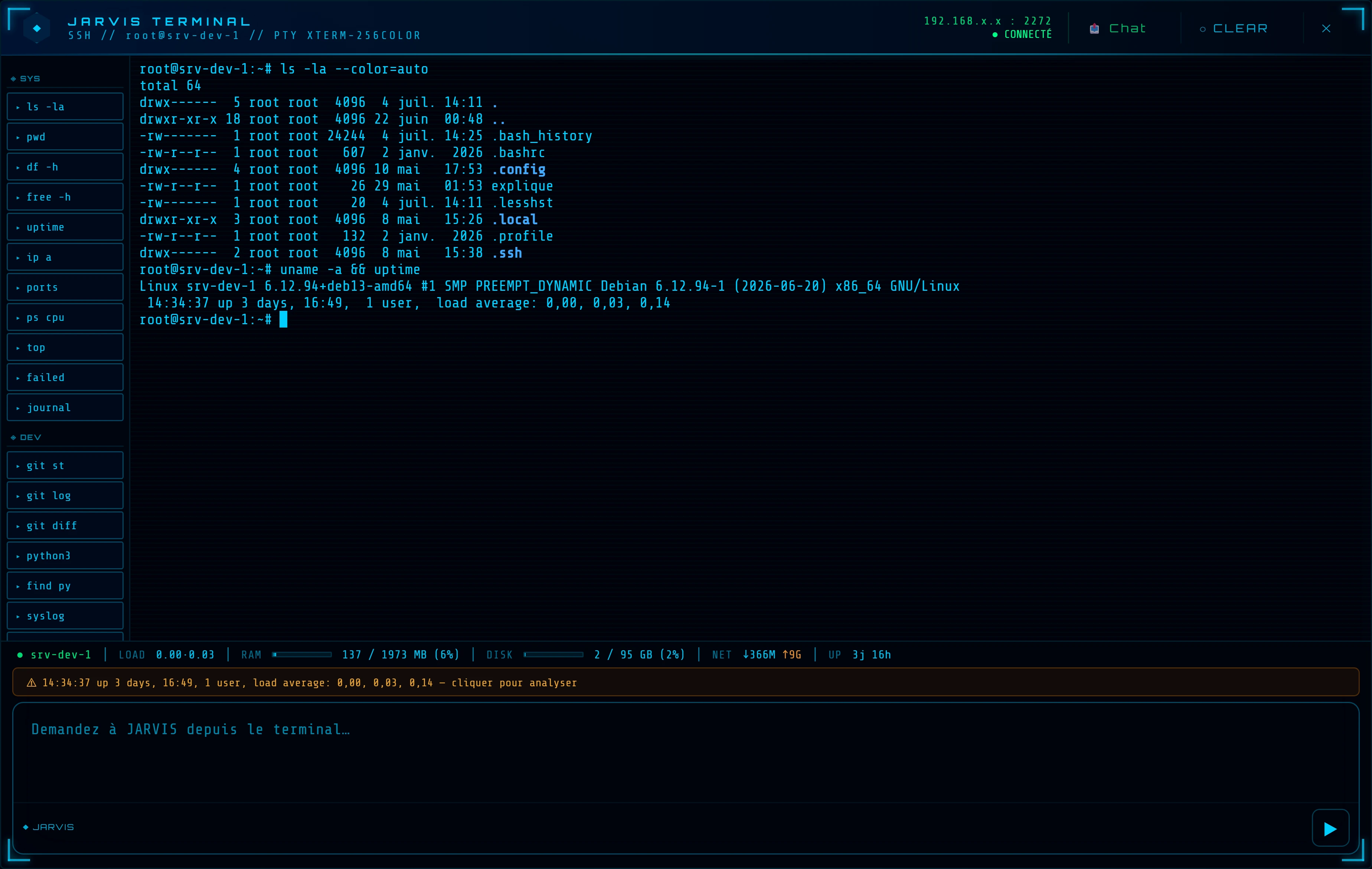Click the '2 / 95 GB (2%)' disk value
The image size is (1372, 869).
tap(639, 655)
